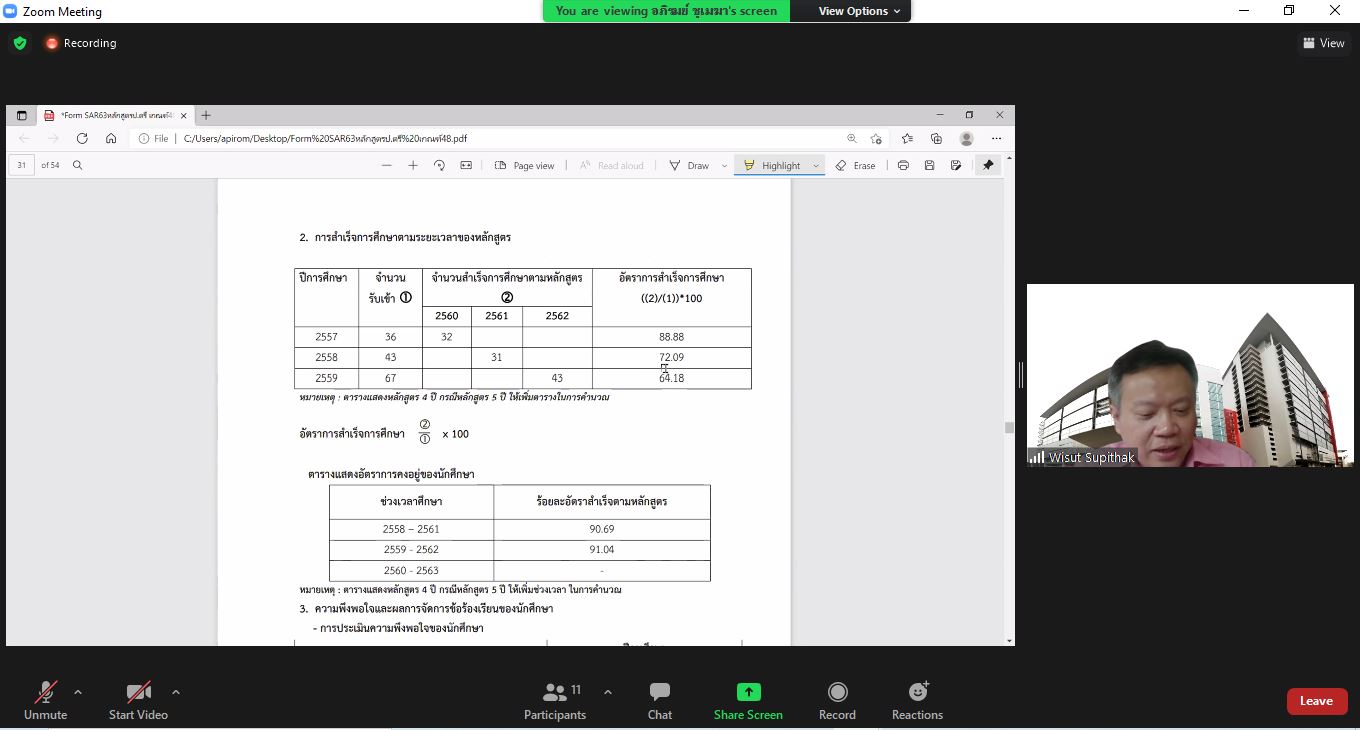Click the year '2557' table cell
1360x730 pixels.
pyautogui.click(x=326, y=337)
